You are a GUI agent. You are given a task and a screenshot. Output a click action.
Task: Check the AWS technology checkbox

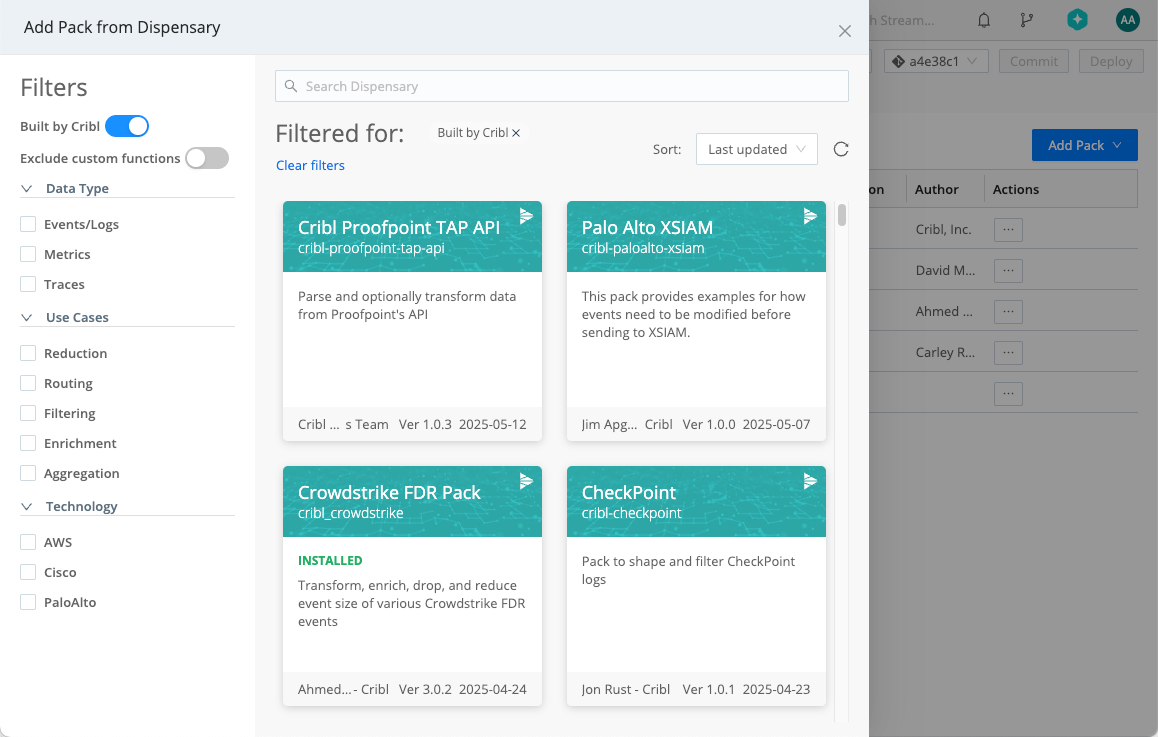pyautogui.click(x=27, y=542)
